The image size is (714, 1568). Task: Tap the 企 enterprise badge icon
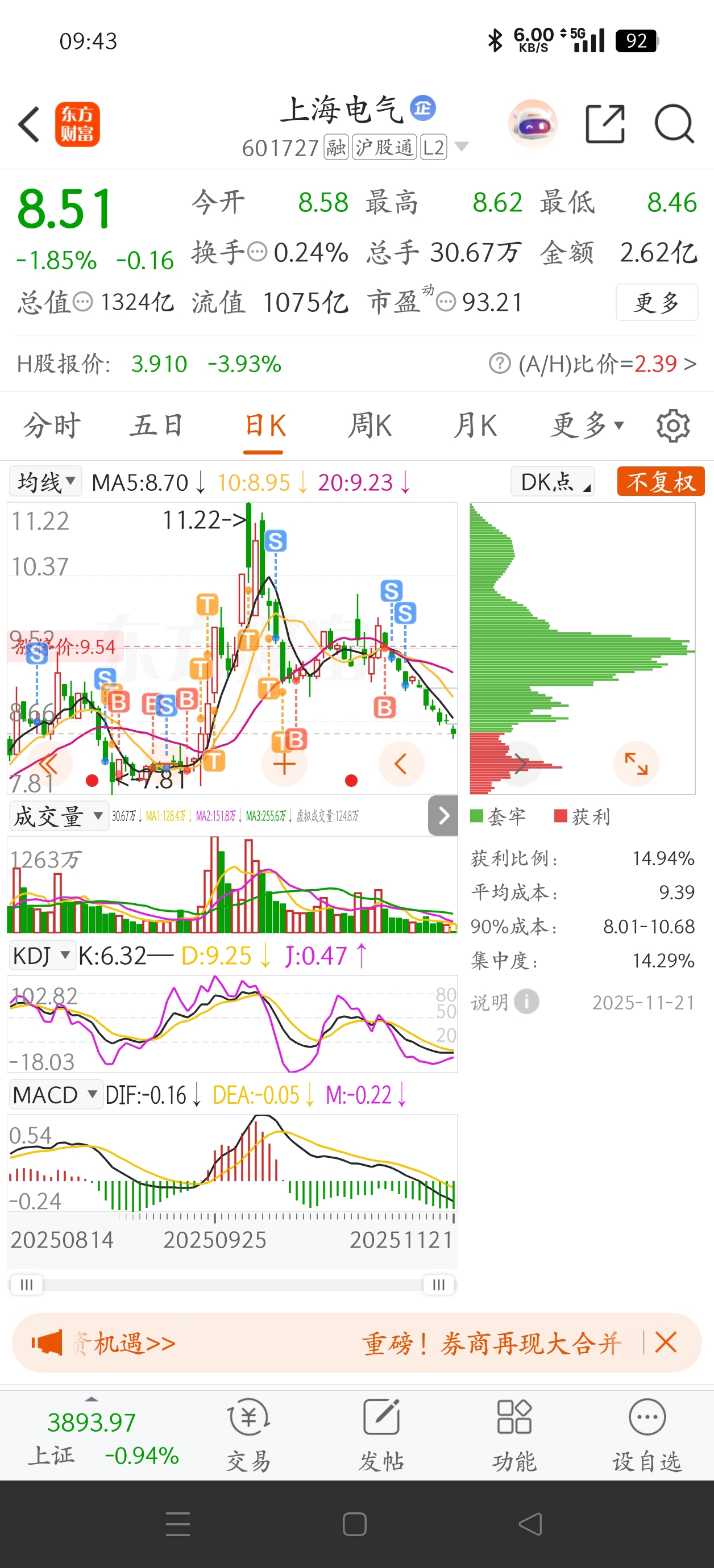(x=423, y=108)
